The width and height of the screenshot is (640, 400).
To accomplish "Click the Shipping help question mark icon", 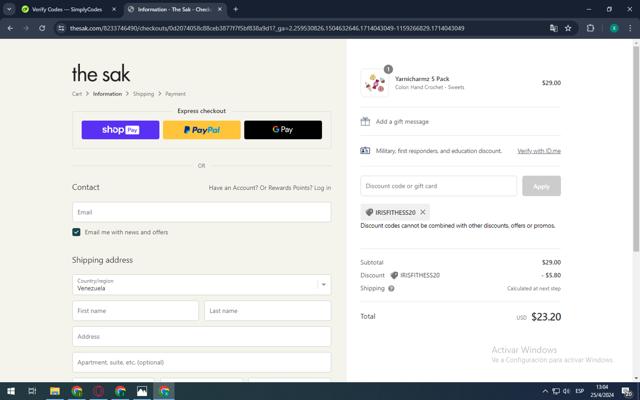I will click(391, 289).
